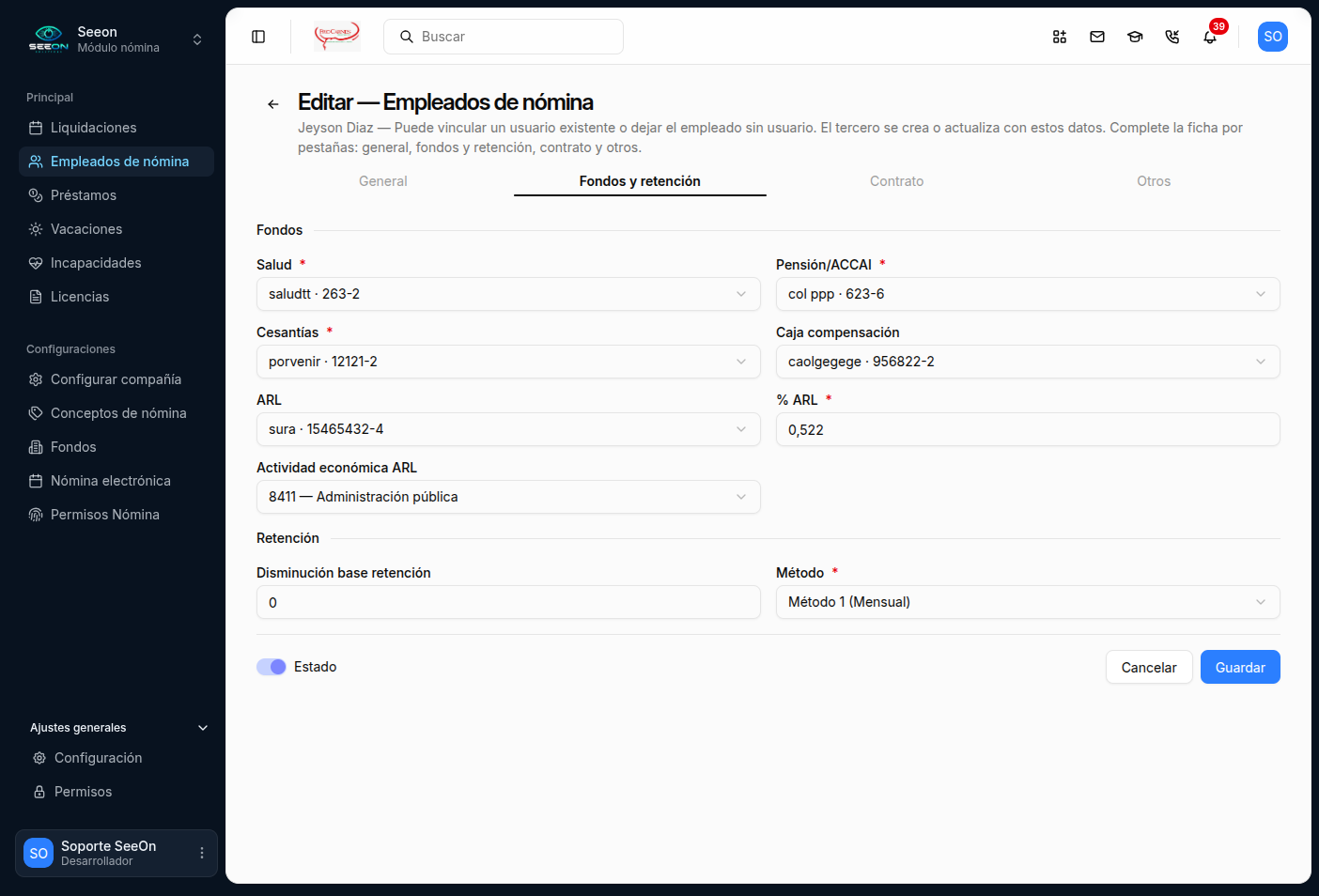Switch to the General tab

click(383, 181)
